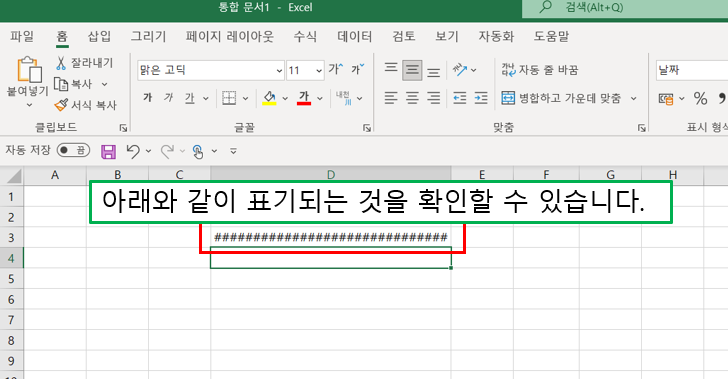Select all cells corner triangle
Image resolution: width=728 pixels, height=379 pixels.
tap(13, 175)
